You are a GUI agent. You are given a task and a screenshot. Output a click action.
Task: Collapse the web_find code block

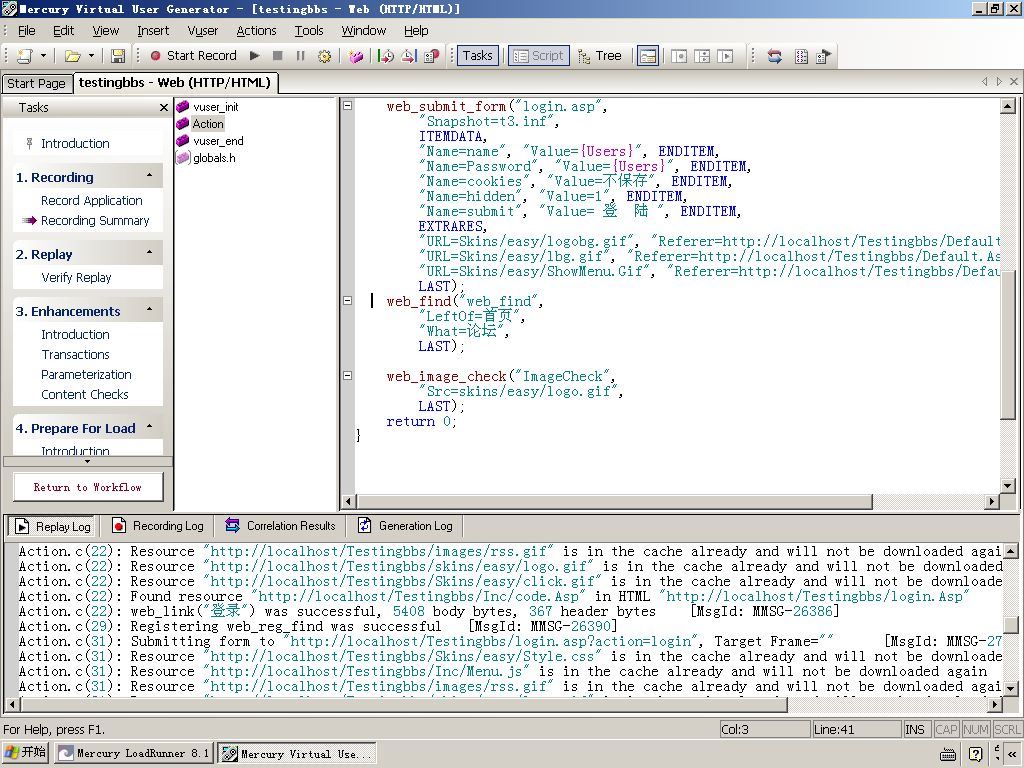click(x=348, y=300)
